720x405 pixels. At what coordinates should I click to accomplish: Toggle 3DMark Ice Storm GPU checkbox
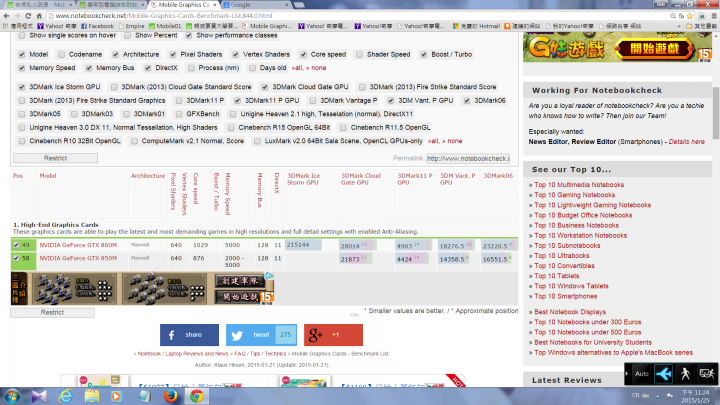[x=22, y=87]
